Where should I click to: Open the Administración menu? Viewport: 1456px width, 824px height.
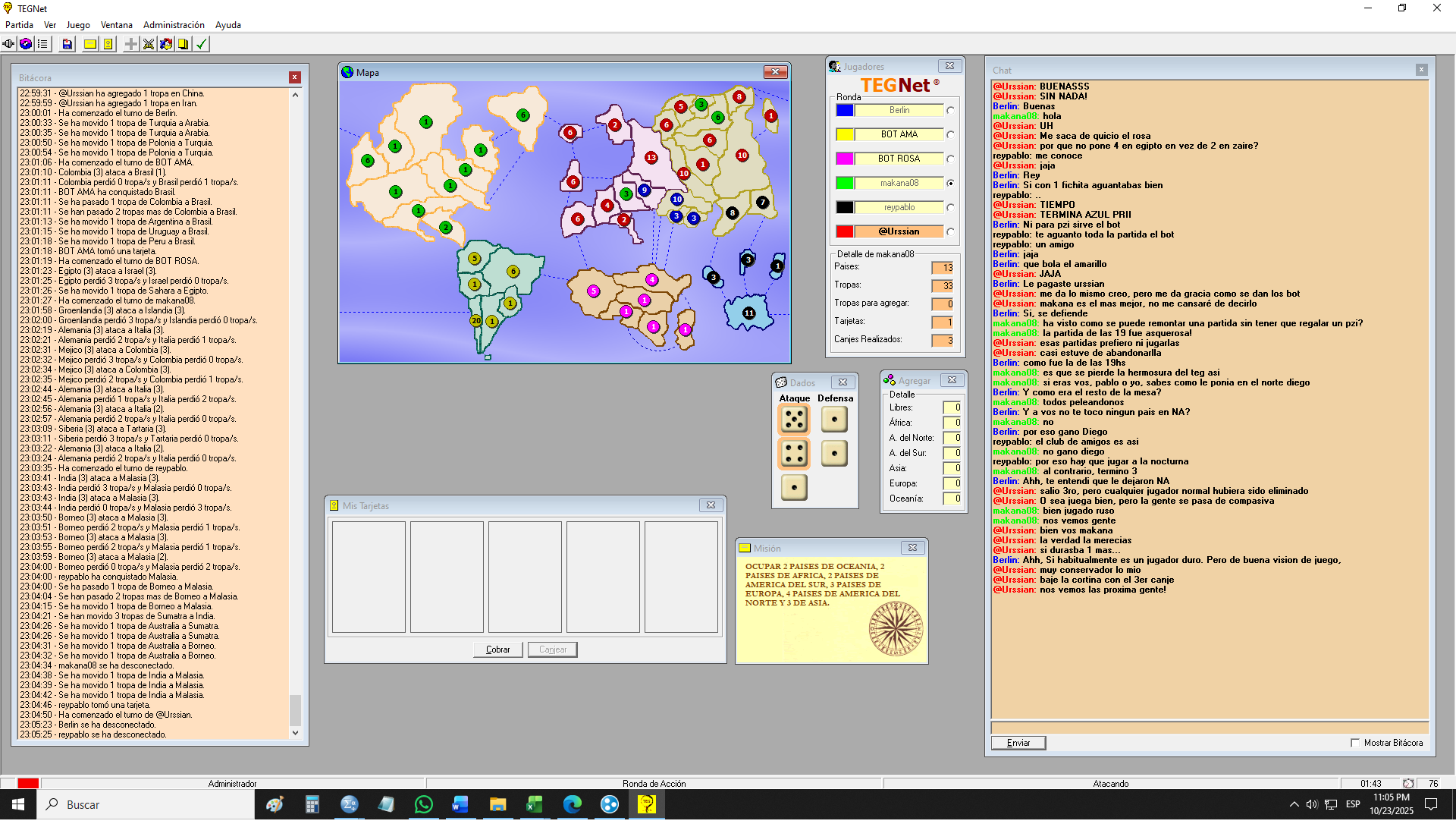tap(174, 25)
